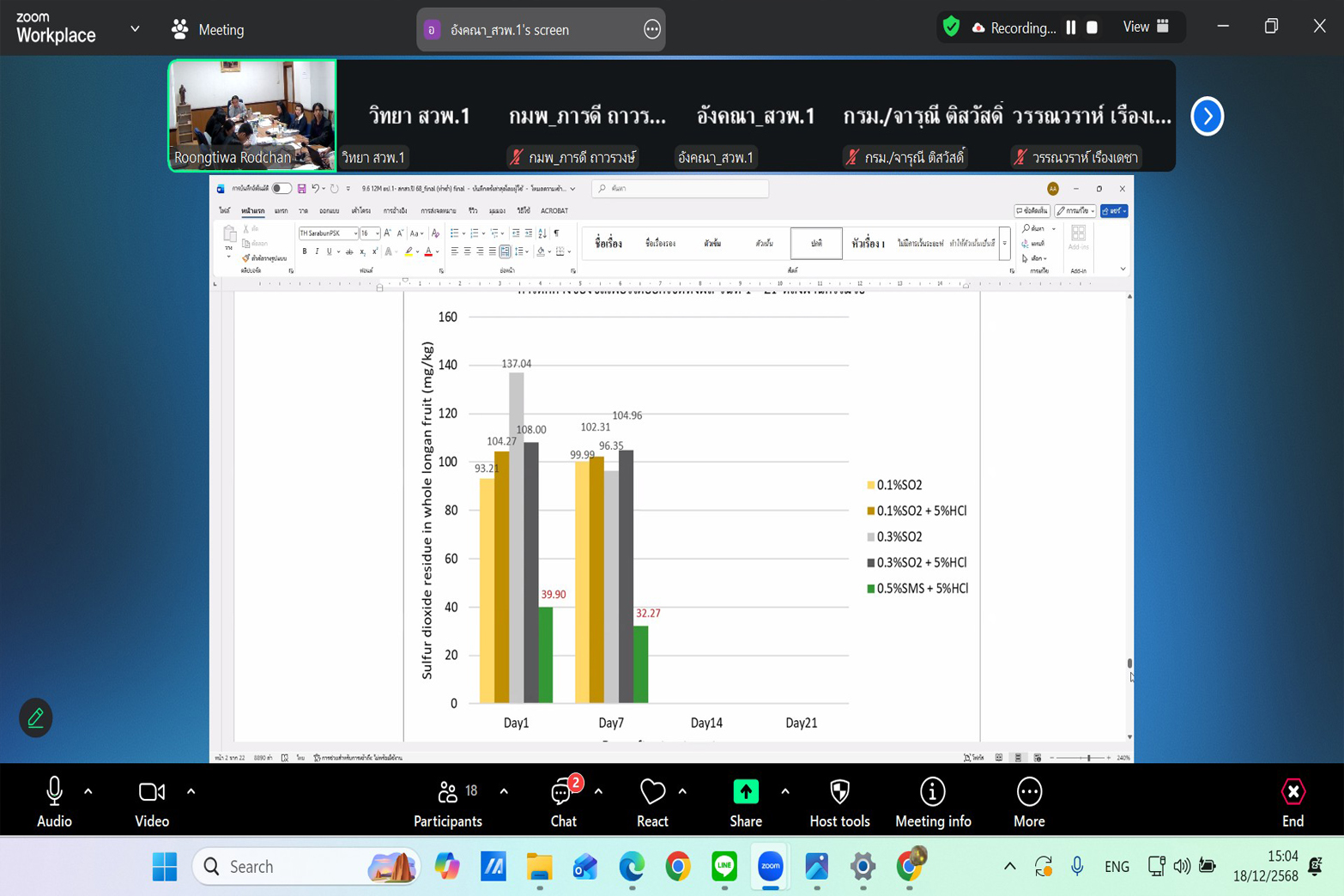This screenshot has height=896, width=1344.
Task: Stop the recording
Action: 1092,27
